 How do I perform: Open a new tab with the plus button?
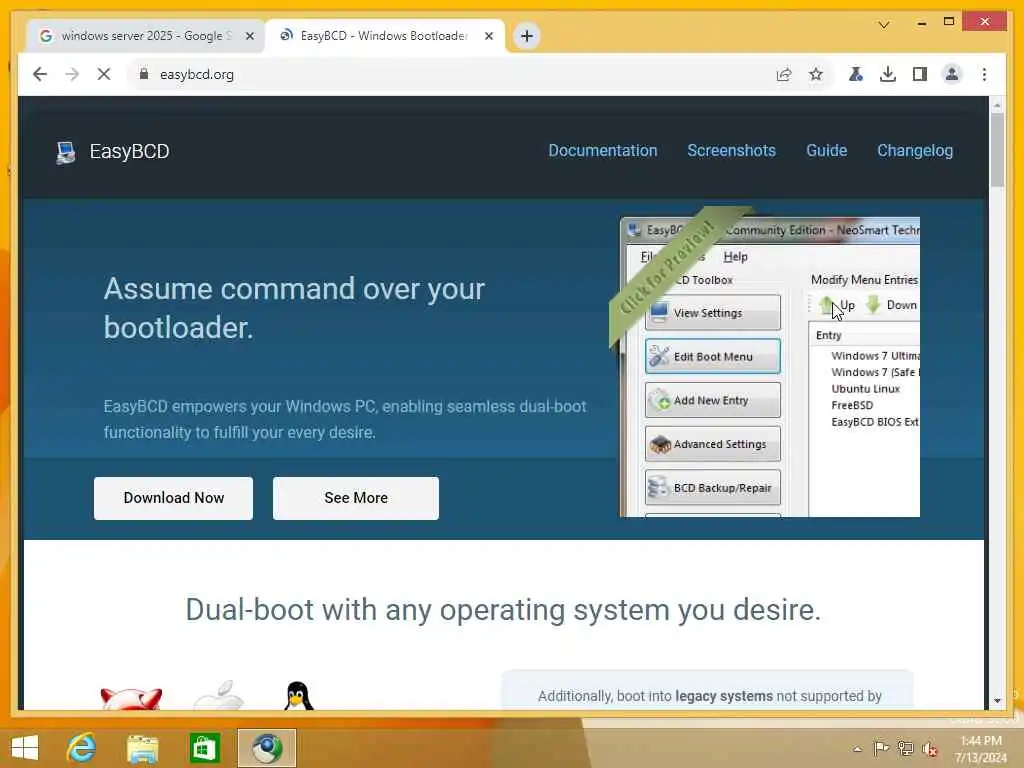coord(527,36)
